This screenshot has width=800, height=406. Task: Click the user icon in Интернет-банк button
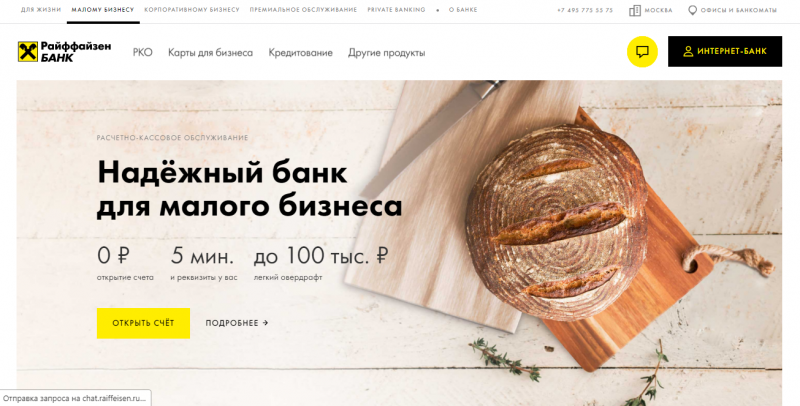[688, 52]
